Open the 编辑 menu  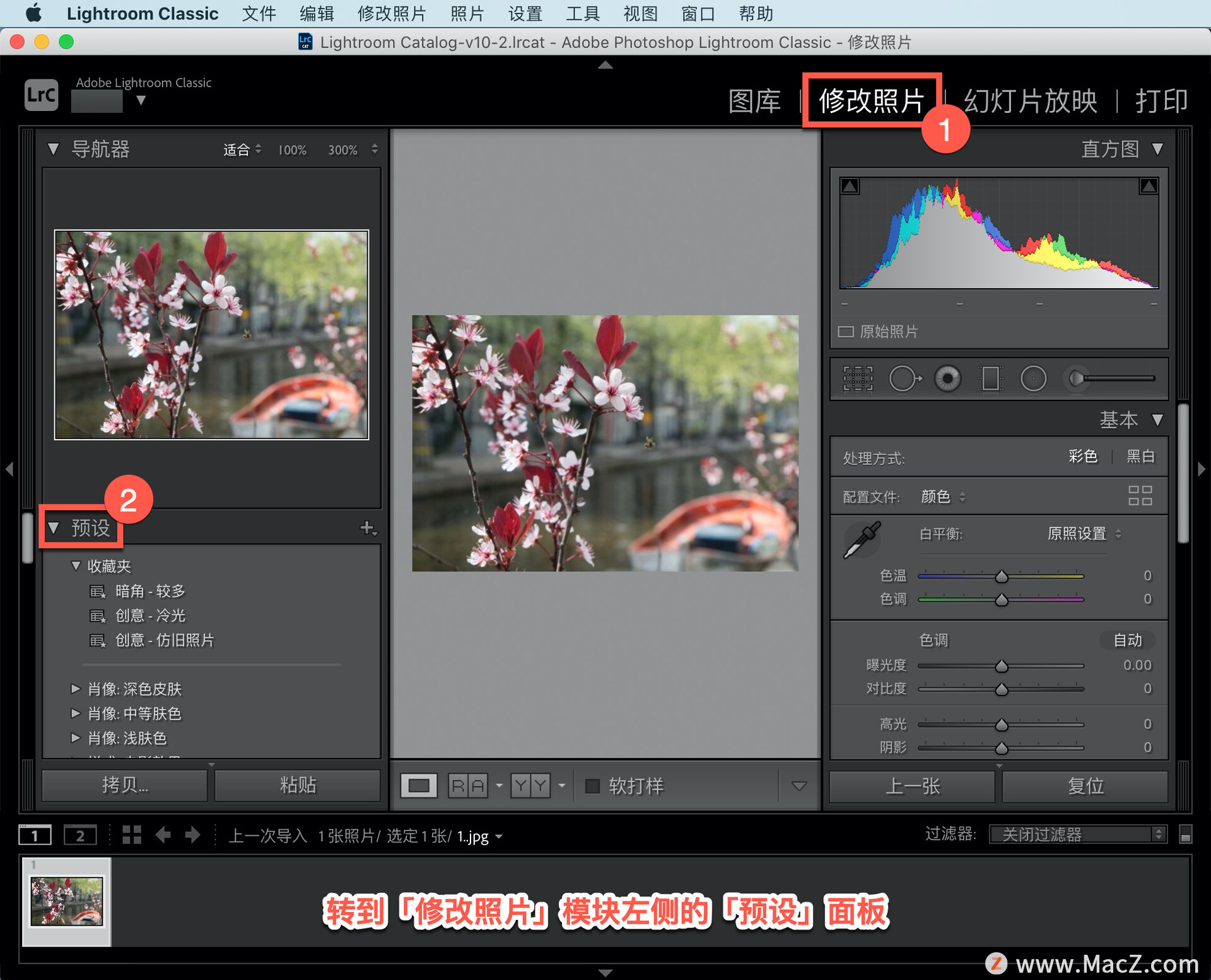pos(317,13)
